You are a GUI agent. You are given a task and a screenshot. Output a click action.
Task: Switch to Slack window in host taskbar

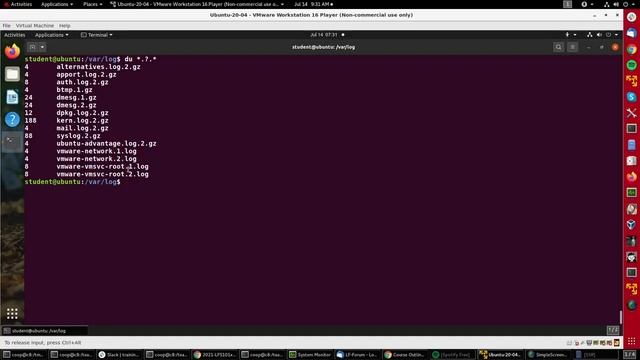point(120,355)
